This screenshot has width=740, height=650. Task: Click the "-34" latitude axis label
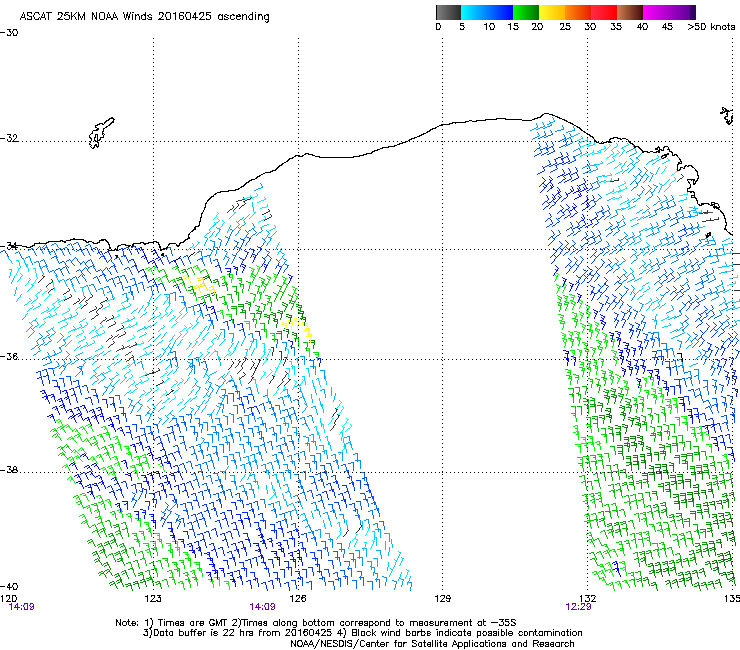point(9,246)
